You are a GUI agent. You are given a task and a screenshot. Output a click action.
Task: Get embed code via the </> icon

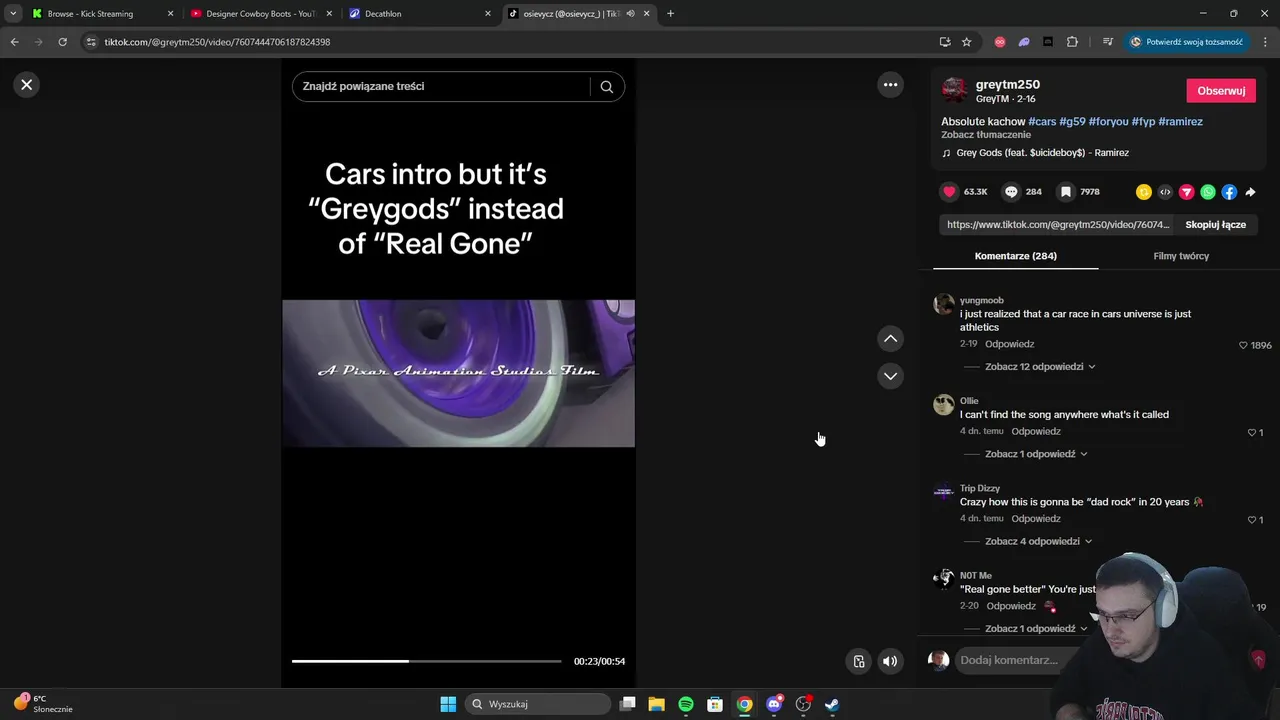coord(1165,192)
